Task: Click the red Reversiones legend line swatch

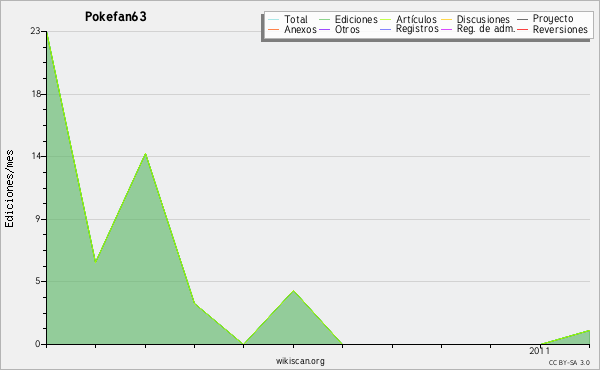Action: pyautogui.click(x=522, y=29)
